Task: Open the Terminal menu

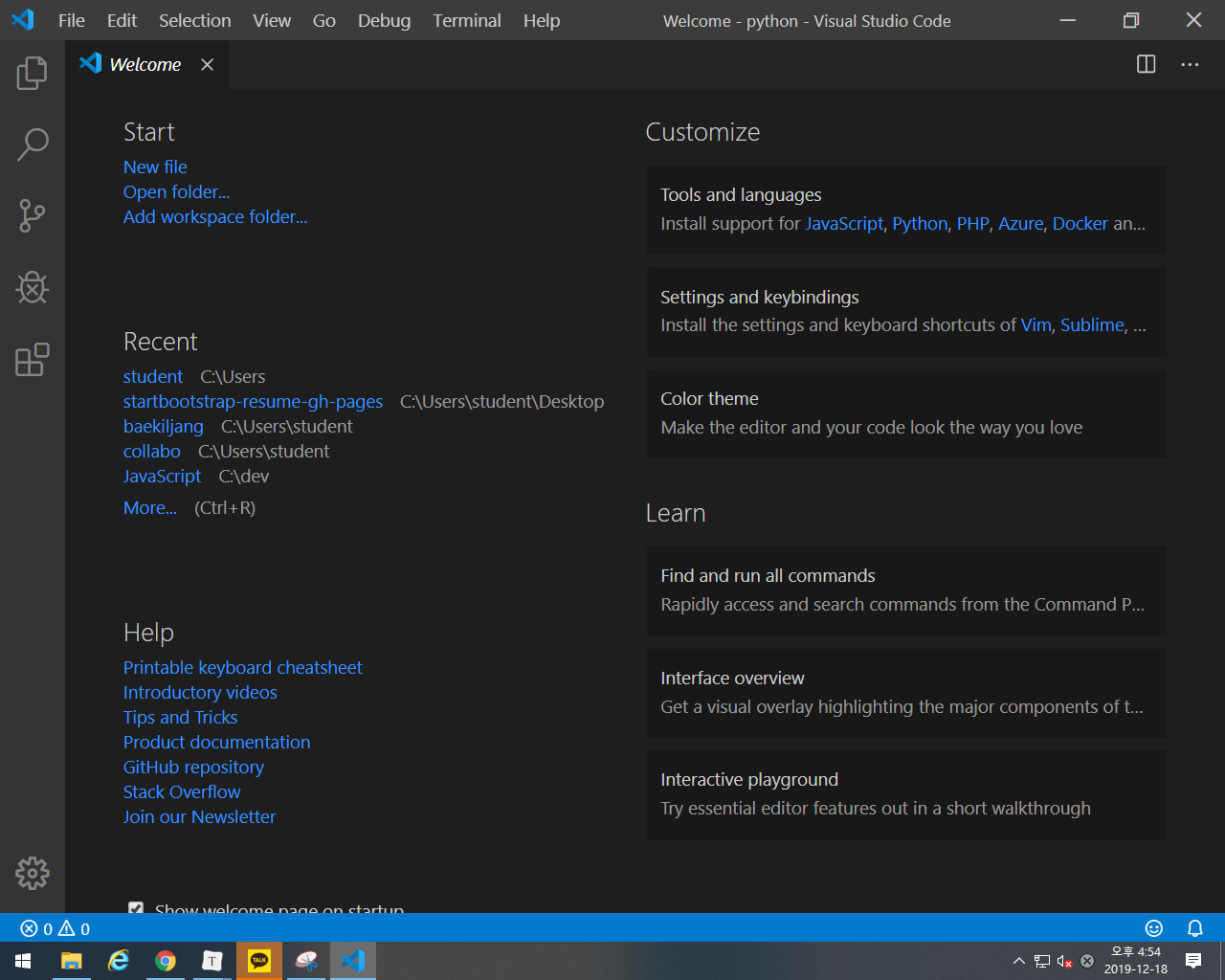Action: (x=466, y=20)
